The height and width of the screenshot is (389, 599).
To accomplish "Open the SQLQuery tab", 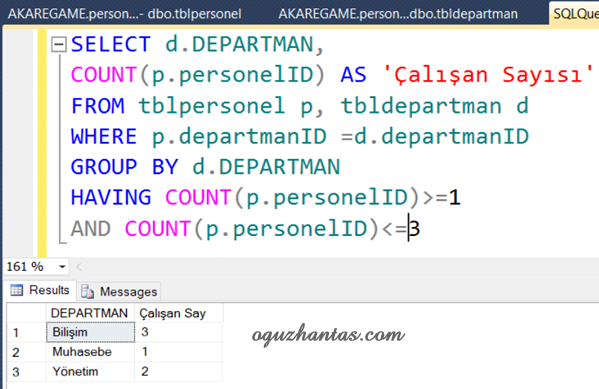I will click(575, 14).
